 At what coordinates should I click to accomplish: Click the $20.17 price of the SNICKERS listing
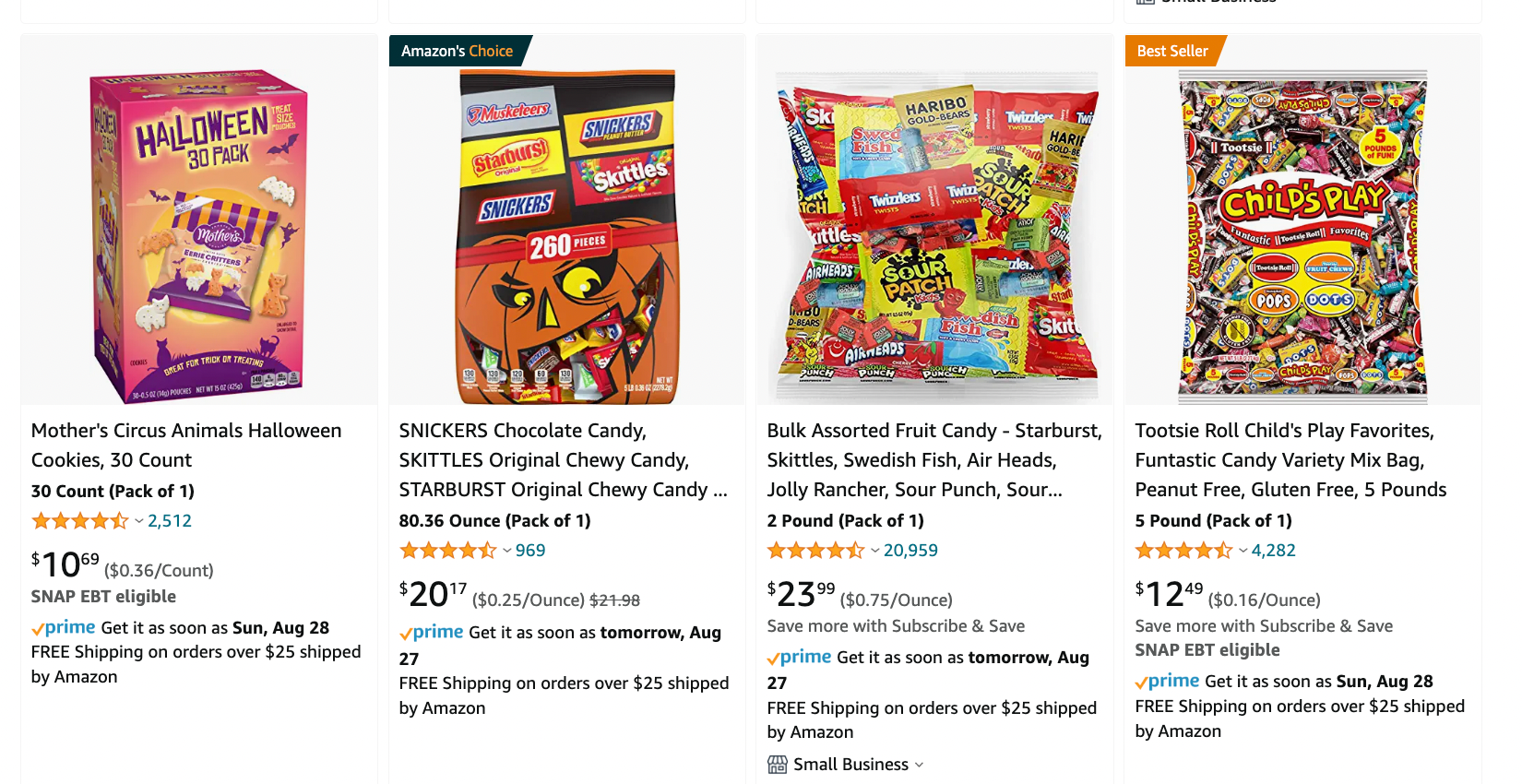point(434,594)
